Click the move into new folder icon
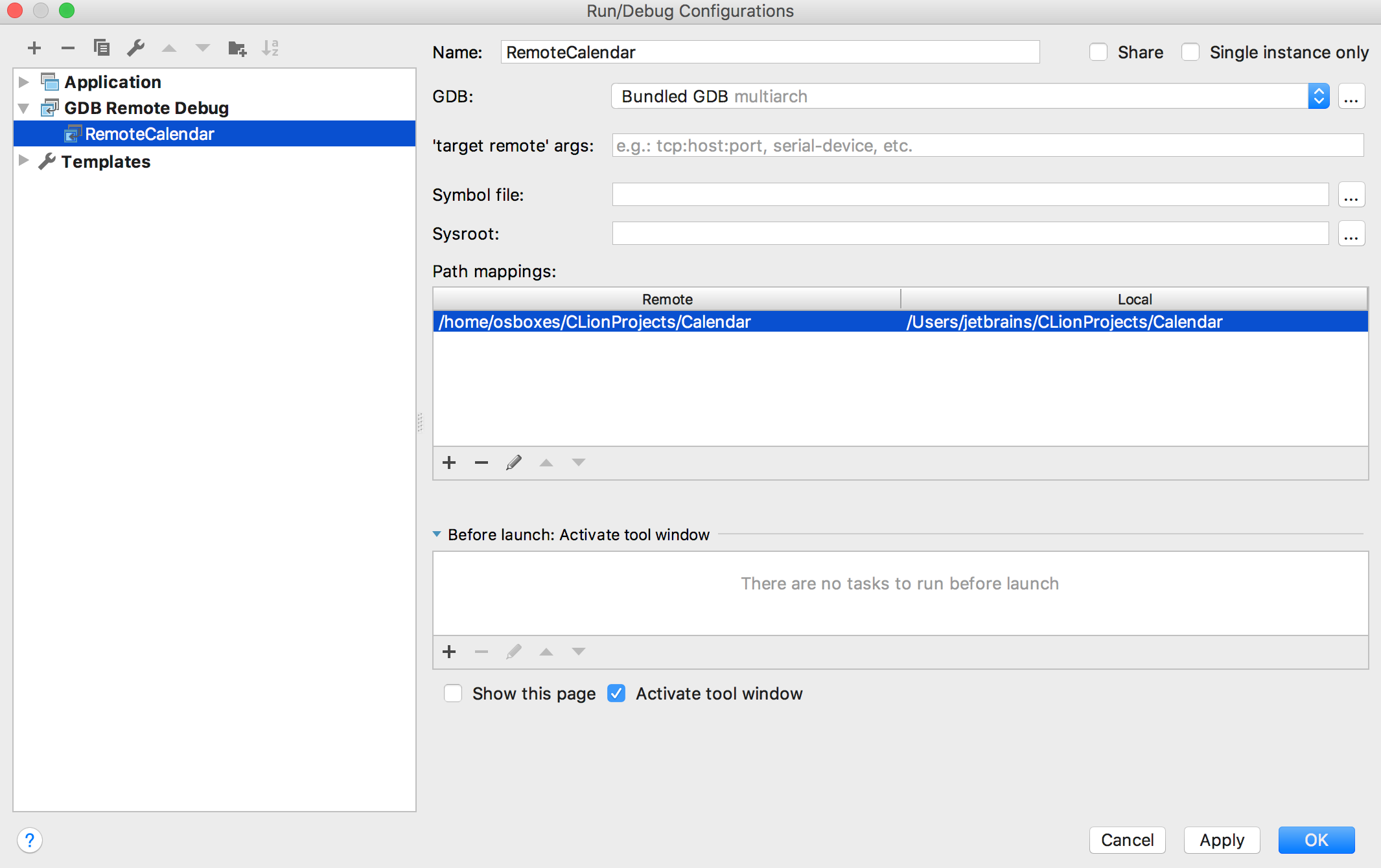The width and height of the screenshot is (1381, 868). click(237, 48)
